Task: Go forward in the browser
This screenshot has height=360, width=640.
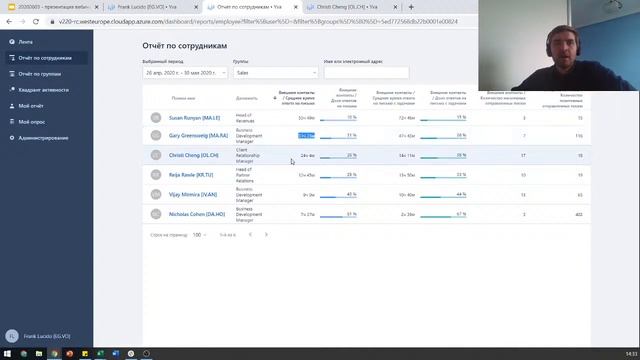Action: 22,22
